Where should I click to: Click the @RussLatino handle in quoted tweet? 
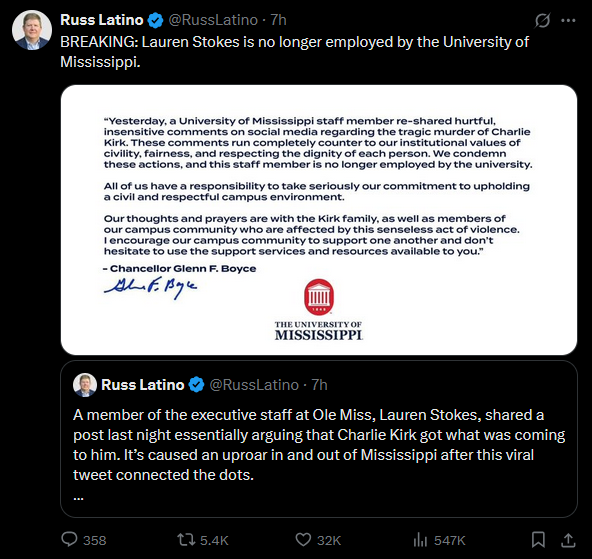point(254,385)
